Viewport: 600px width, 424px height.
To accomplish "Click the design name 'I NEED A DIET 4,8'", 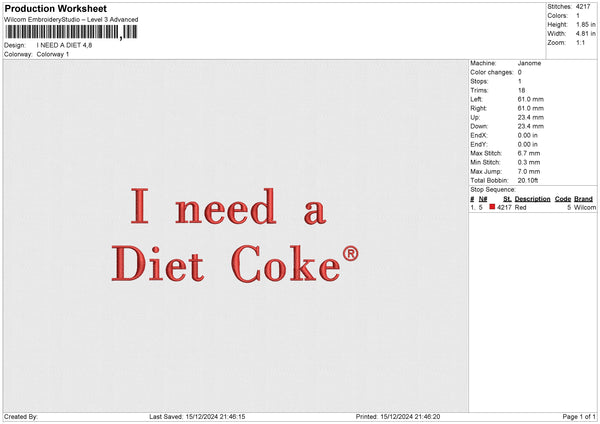I will (x=64, y=45).
